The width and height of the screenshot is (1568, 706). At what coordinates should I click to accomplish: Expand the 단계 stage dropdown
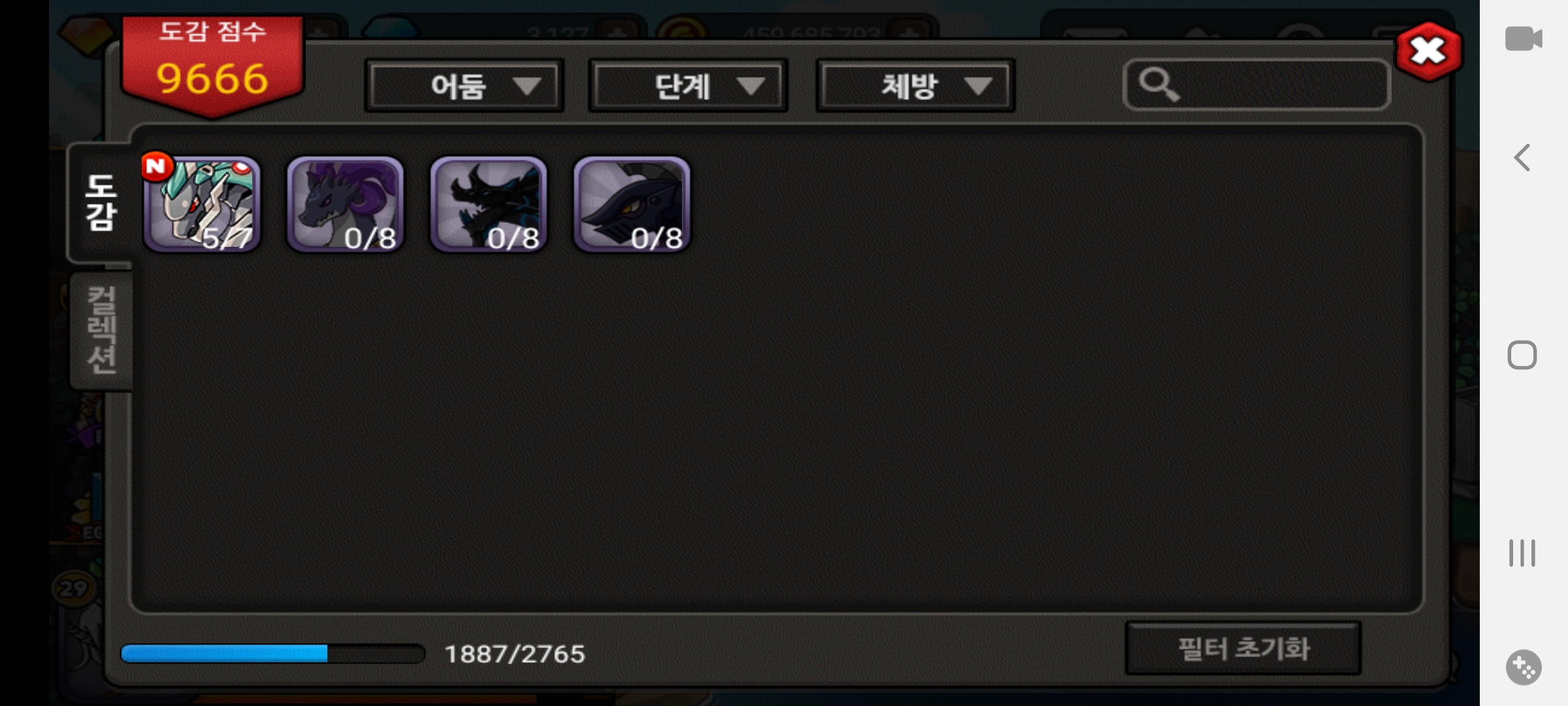click(x=688, y=86)
